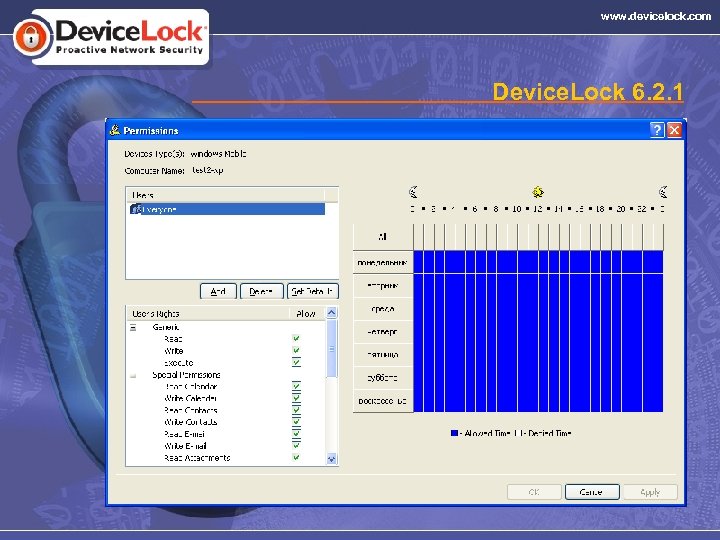
Task: Toggle the Read Attachments allow checkbox
Action: pyautogui.click(x=296, y=457)
